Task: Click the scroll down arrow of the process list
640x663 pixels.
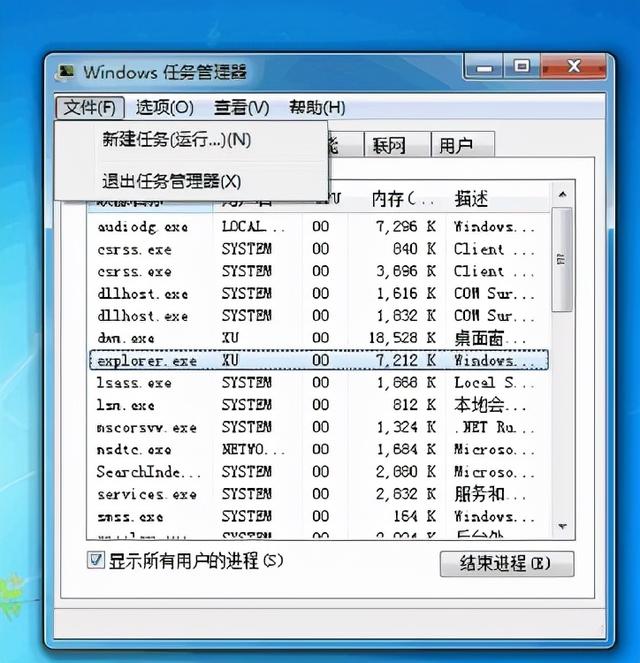Action: 562,527
